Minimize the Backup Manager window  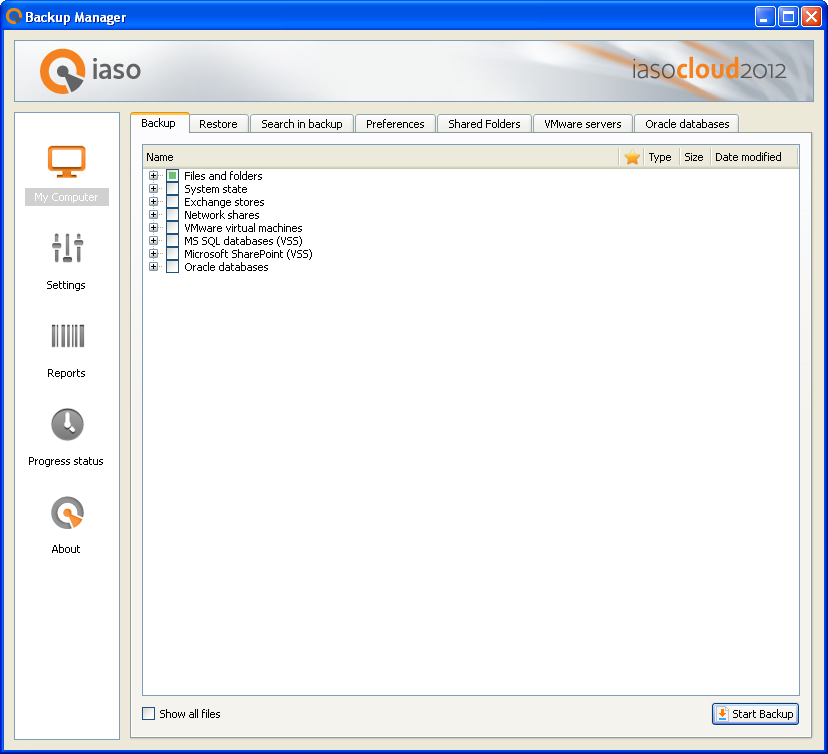[764, 17]
